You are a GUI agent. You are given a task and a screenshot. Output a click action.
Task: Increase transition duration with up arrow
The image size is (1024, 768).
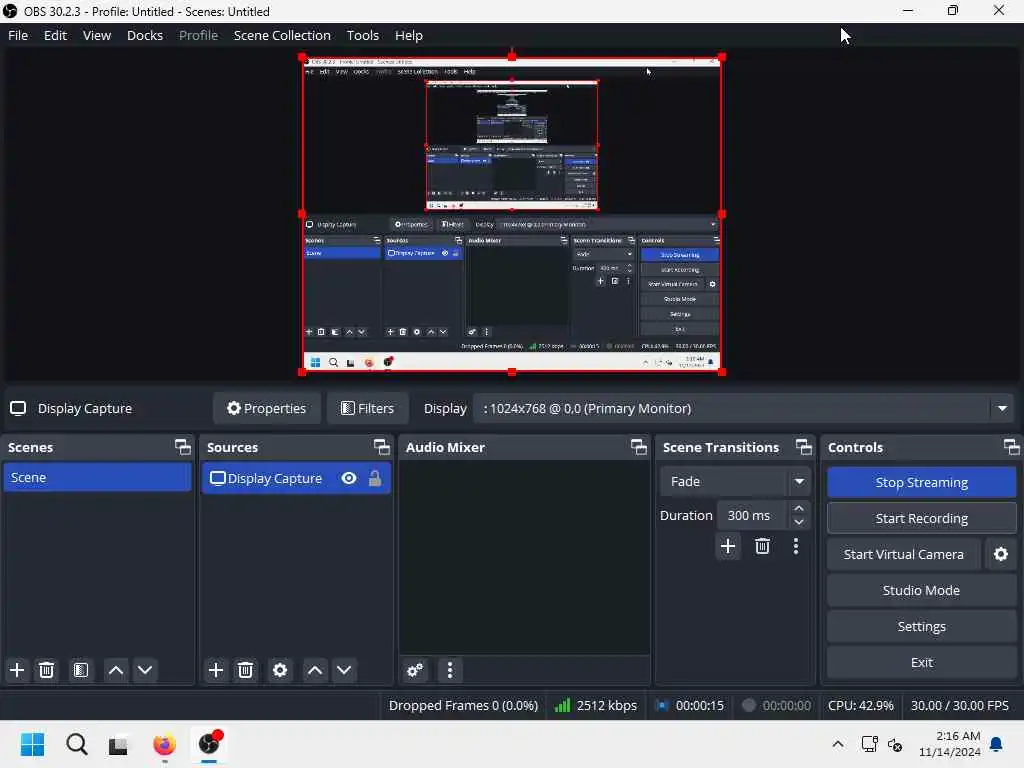coord(799,508)
